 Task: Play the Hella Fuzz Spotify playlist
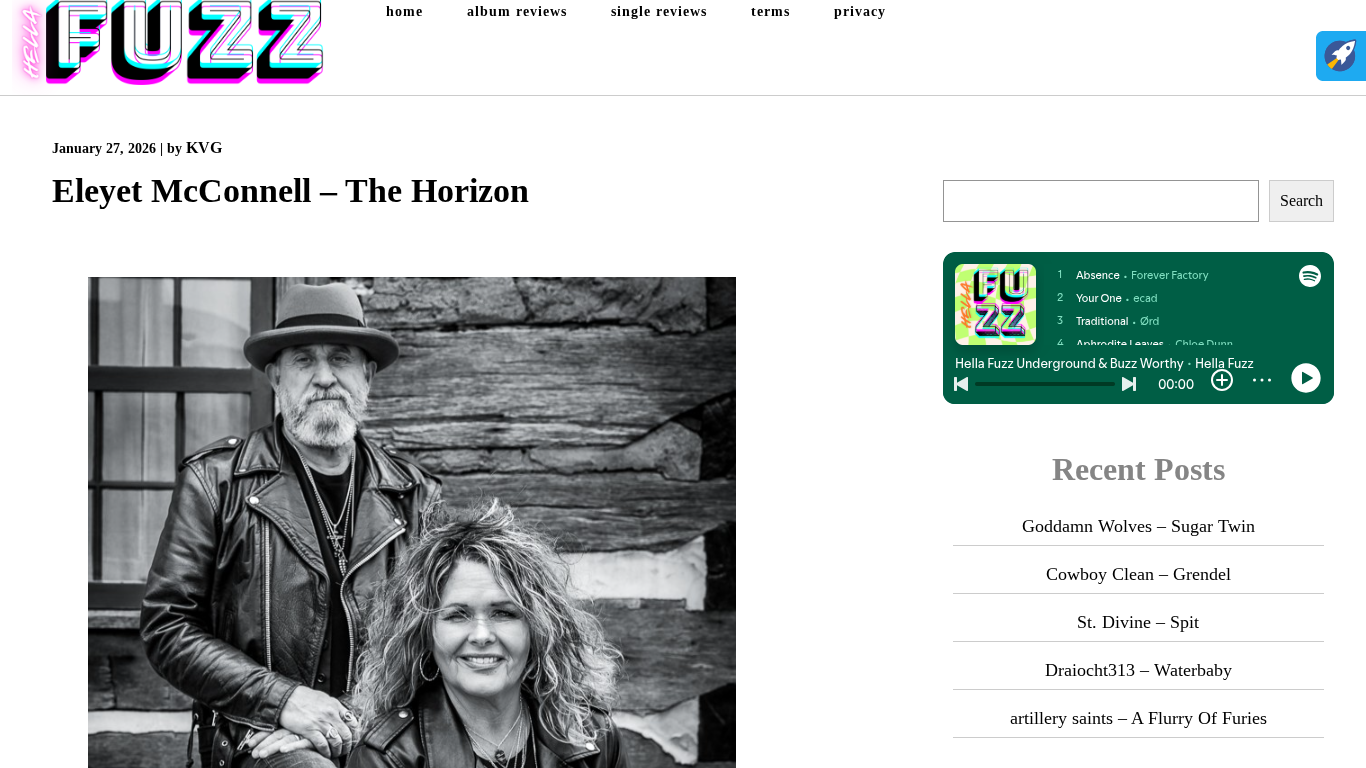1306,378
